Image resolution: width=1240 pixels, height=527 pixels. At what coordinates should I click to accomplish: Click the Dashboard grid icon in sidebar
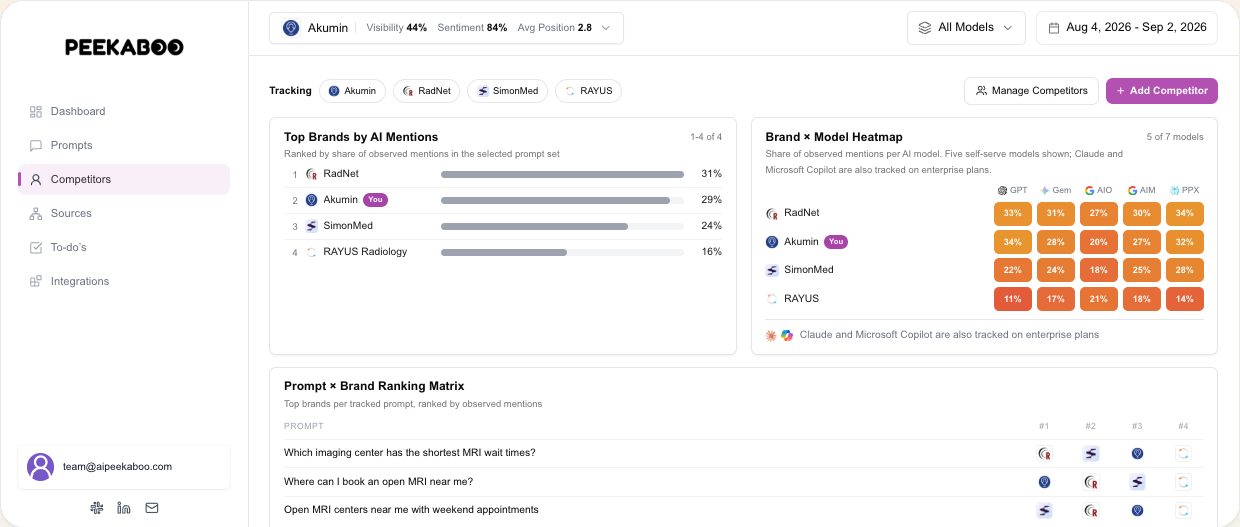36,111
